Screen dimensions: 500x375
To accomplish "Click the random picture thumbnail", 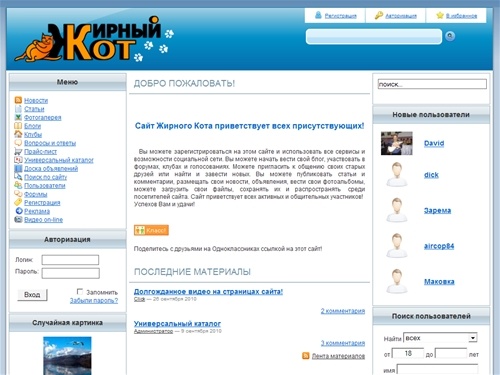I will click(x=67, y=356).
